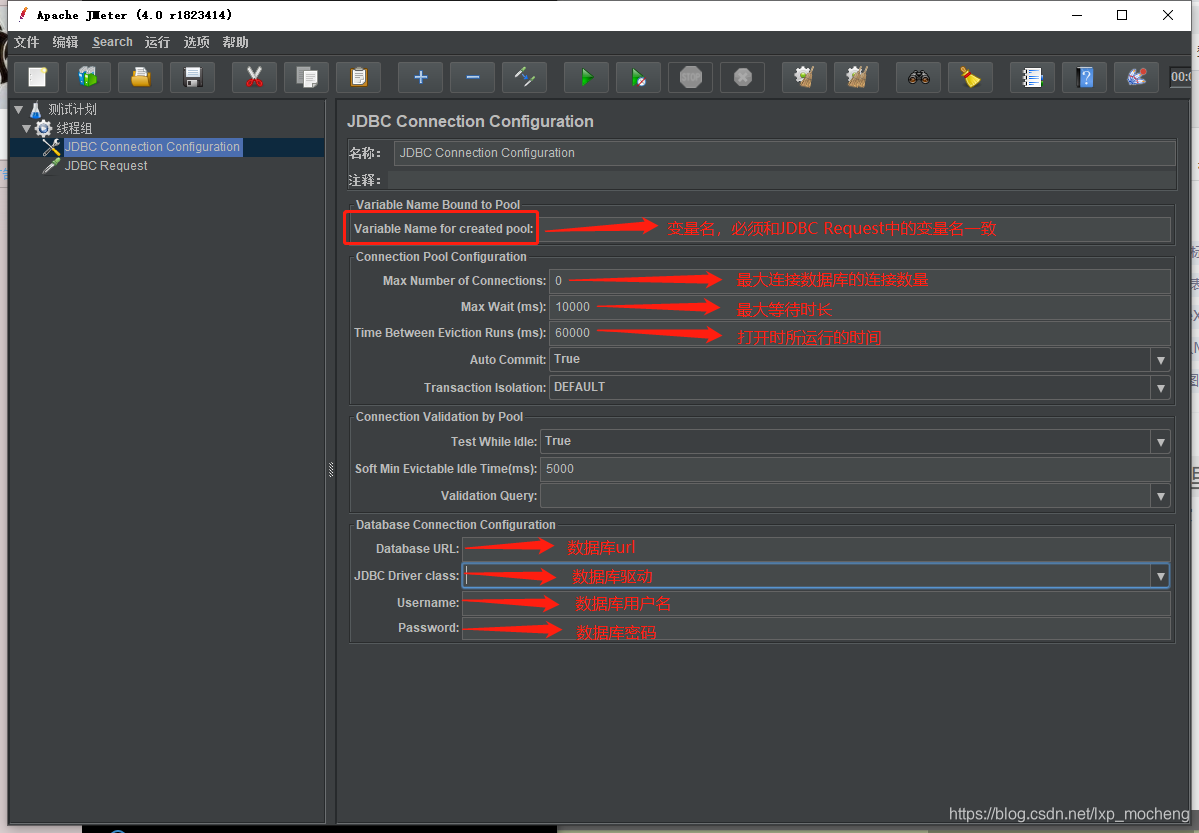Open Search with binoculars icon
1199x833 pixels.
(918, 77)
